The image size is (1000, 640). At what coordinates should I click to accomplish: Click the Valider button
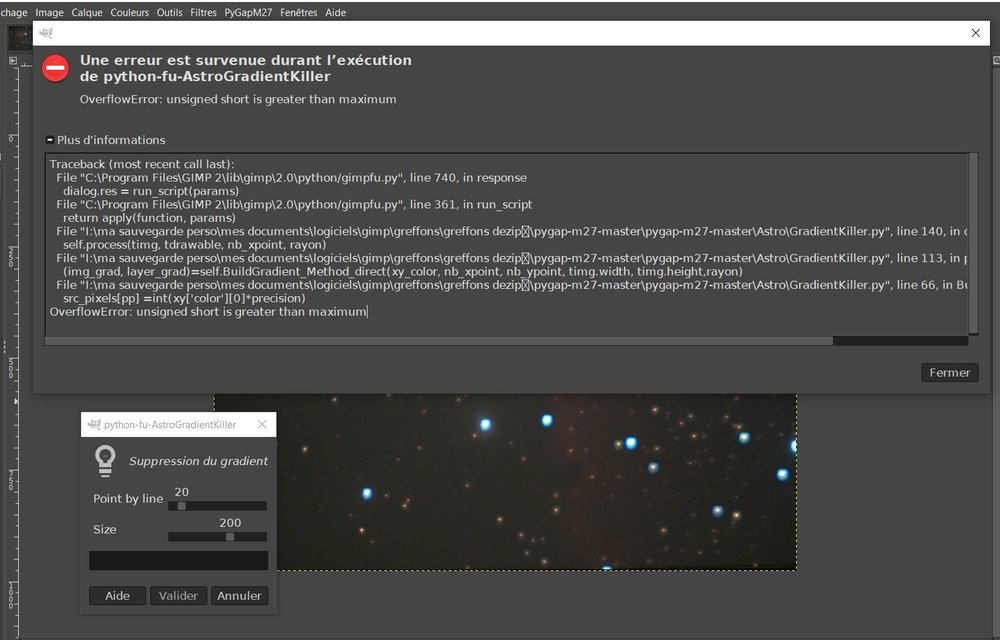click(178, 595)
